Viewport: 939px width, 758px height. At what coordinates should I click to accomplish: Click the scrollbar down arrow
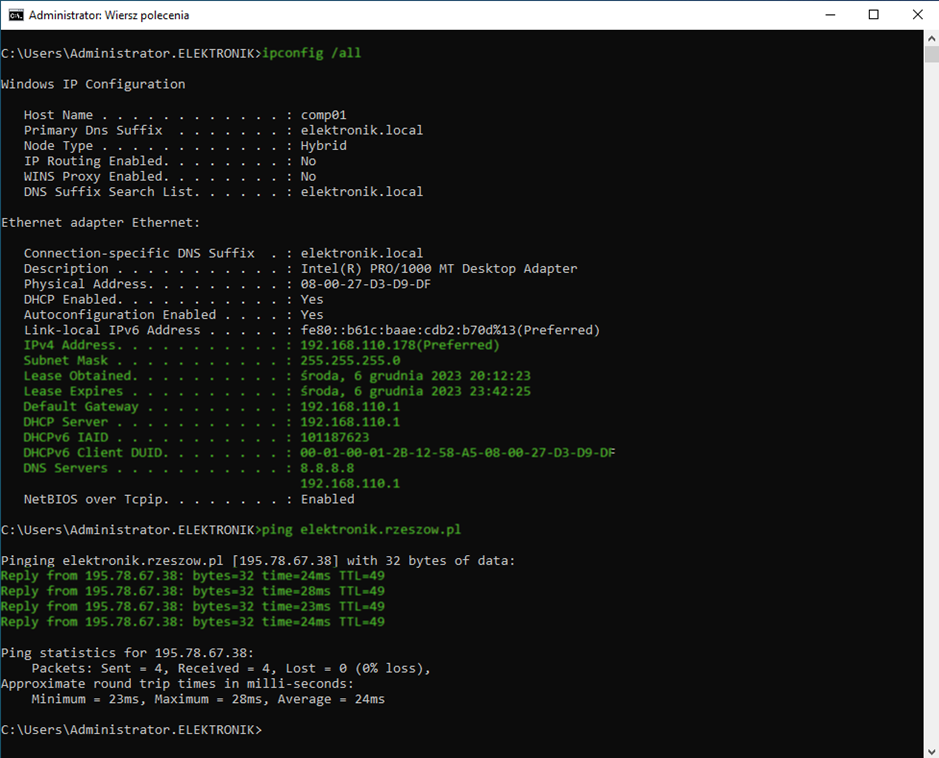click(x=929, y=749)
